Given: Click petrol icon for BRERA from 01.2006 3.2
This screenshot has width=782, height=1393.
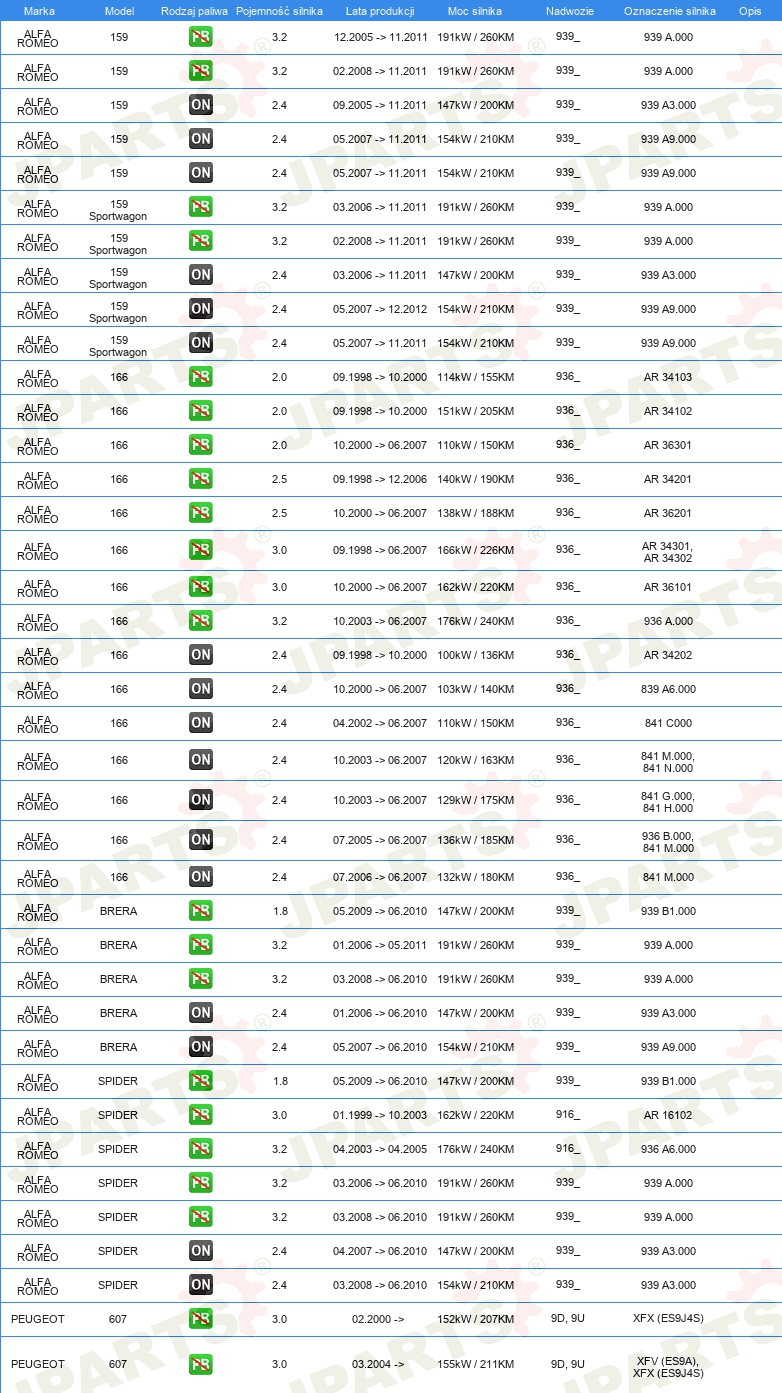Looking at the screenshot, I should click(x=201, y=945).
